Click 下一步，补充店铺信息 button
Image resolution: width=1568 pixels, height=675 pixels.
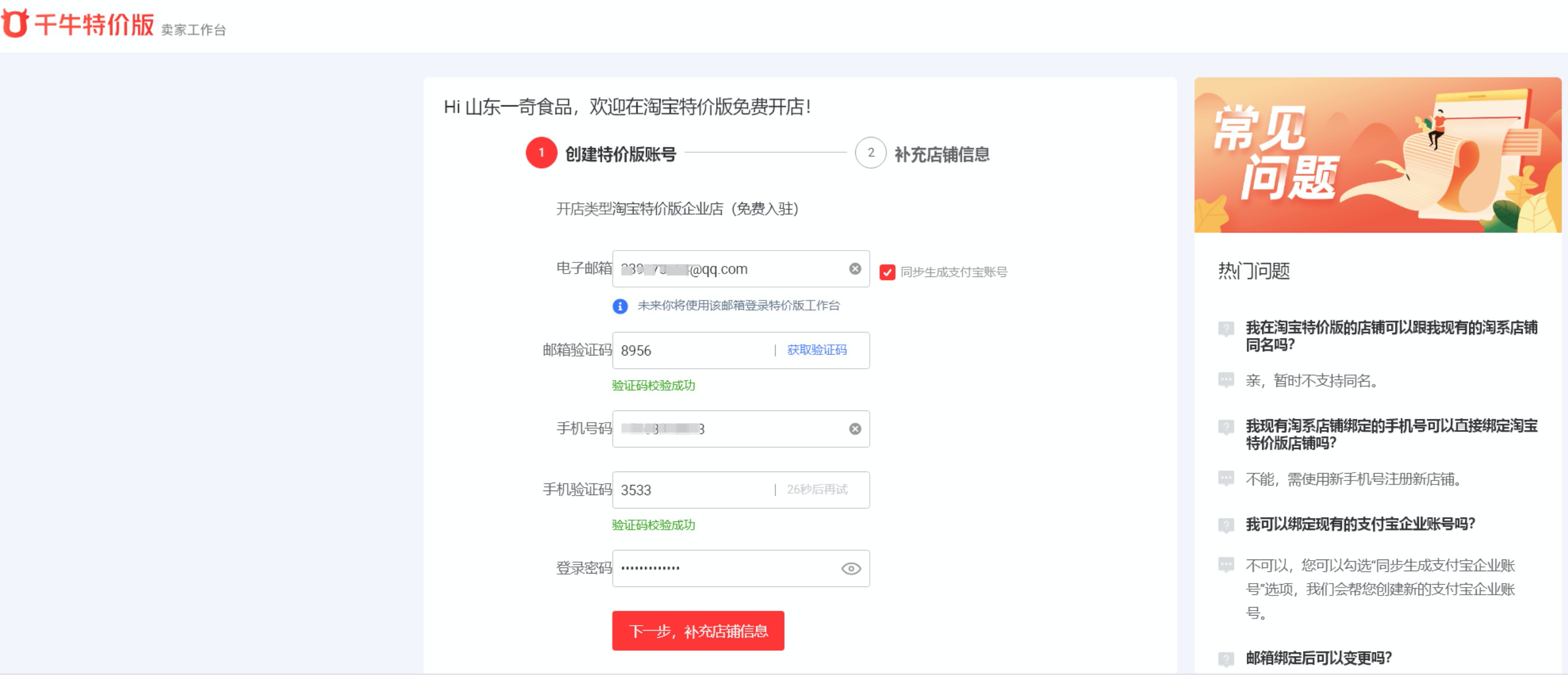click(698, 630)
